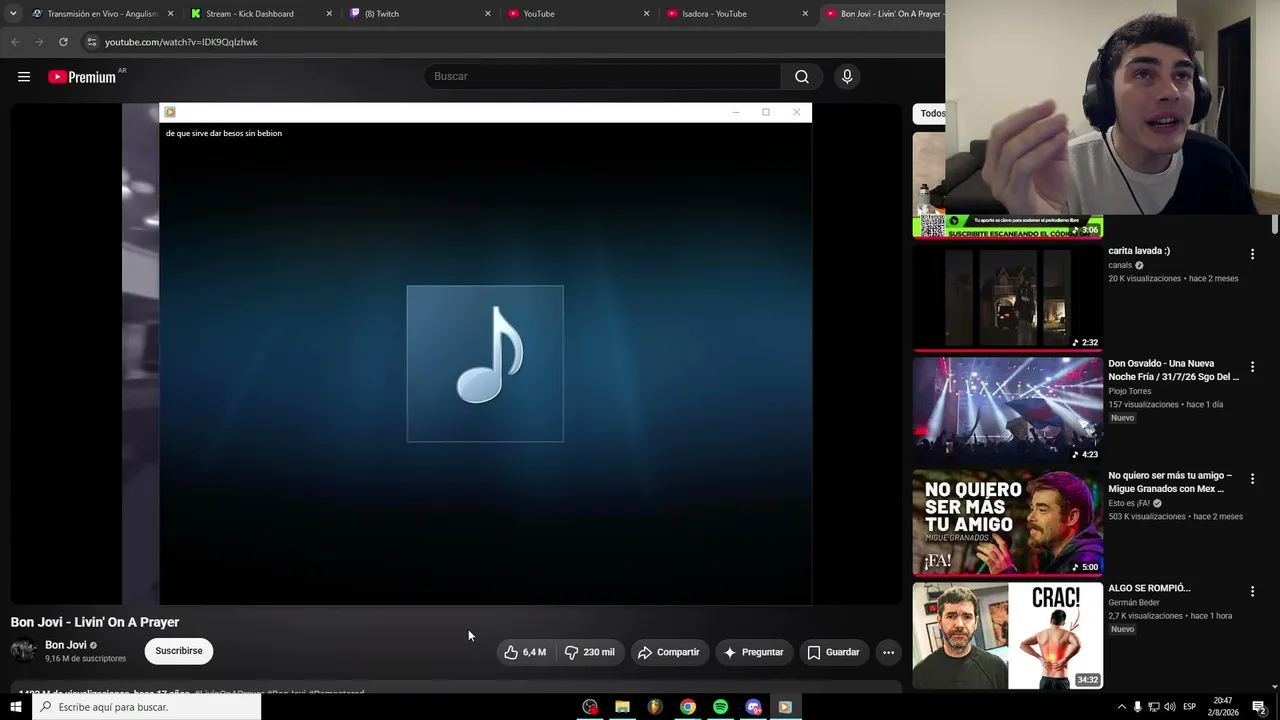Open Google Chrome from the taskbar

pyautogui.click(x=688, y=707)
